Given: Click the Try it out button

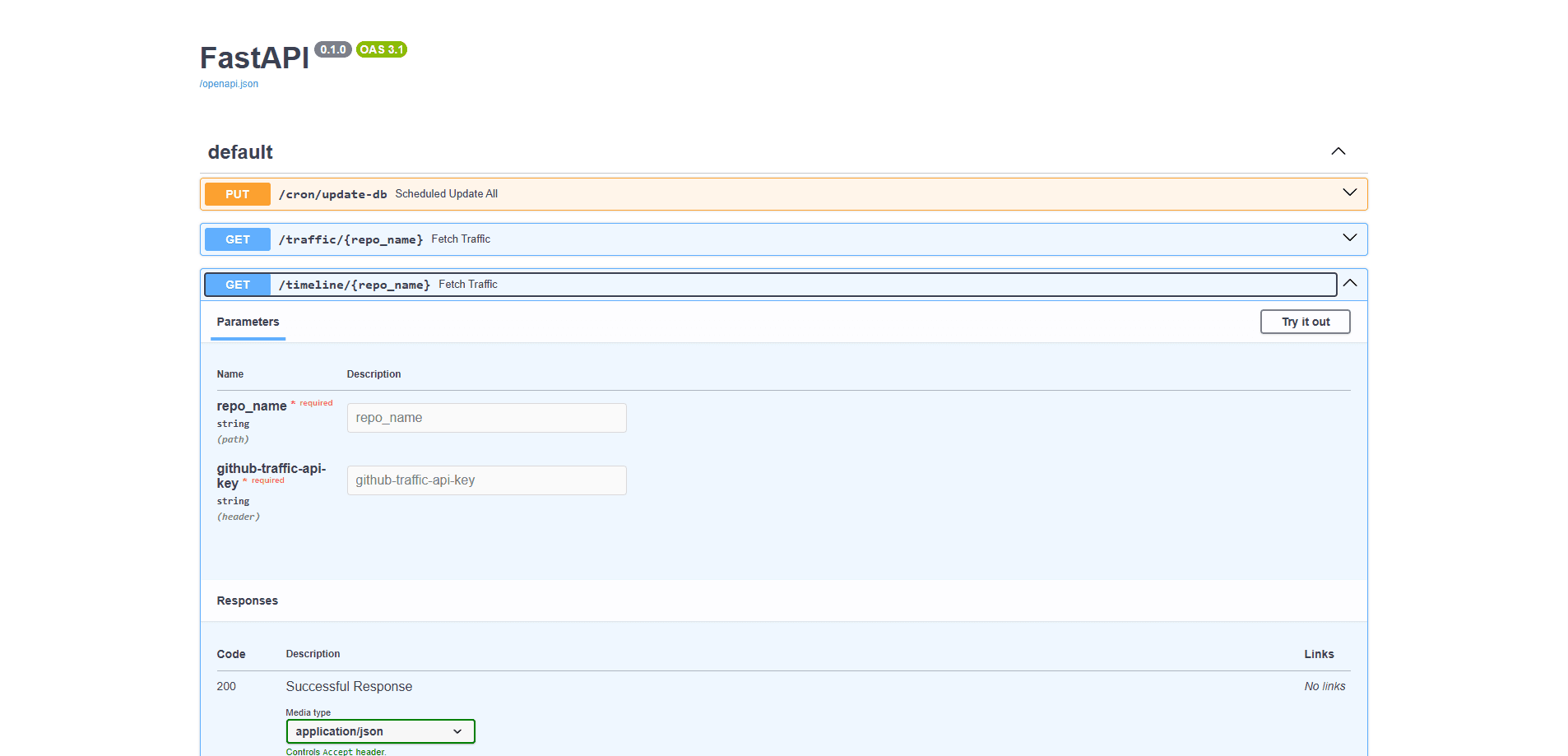Looking at the screenshot, I should point(1305,322).
